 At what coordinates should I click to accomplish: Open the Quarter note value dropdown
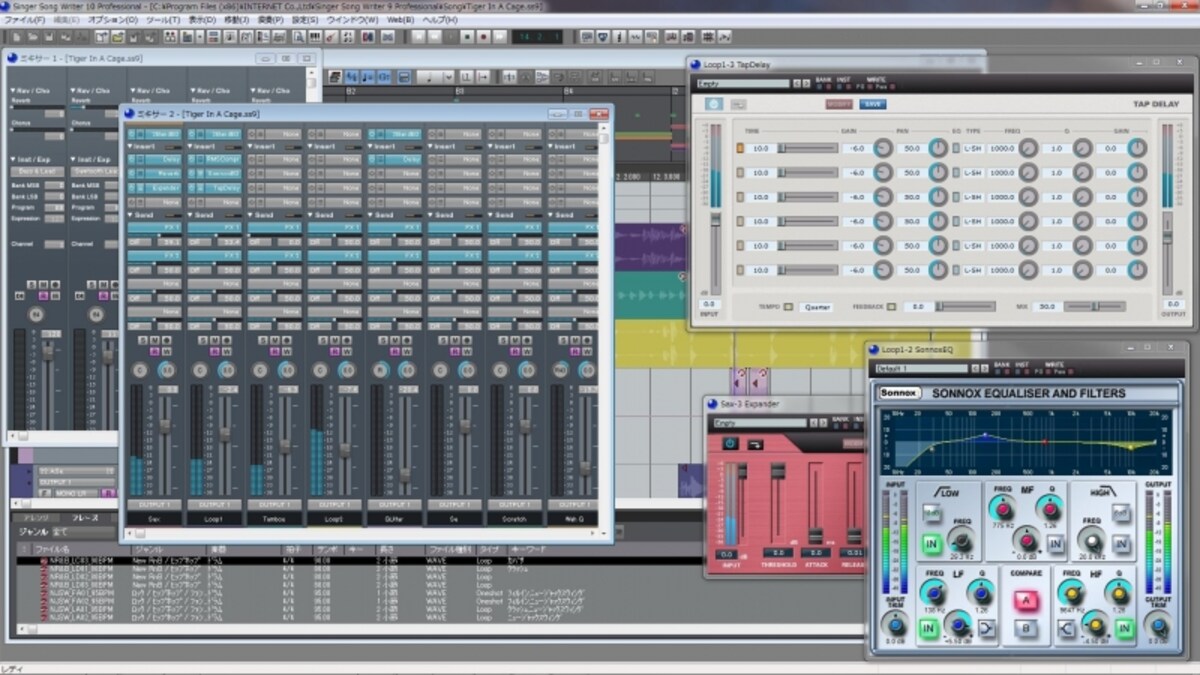816,307
